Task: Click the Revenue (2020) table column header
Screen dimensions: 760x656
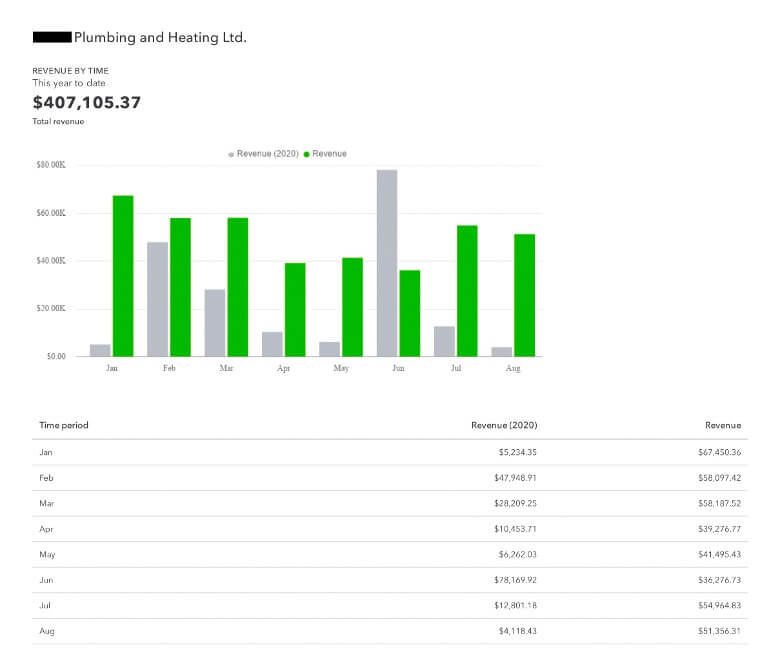Action: pos(504,425)
